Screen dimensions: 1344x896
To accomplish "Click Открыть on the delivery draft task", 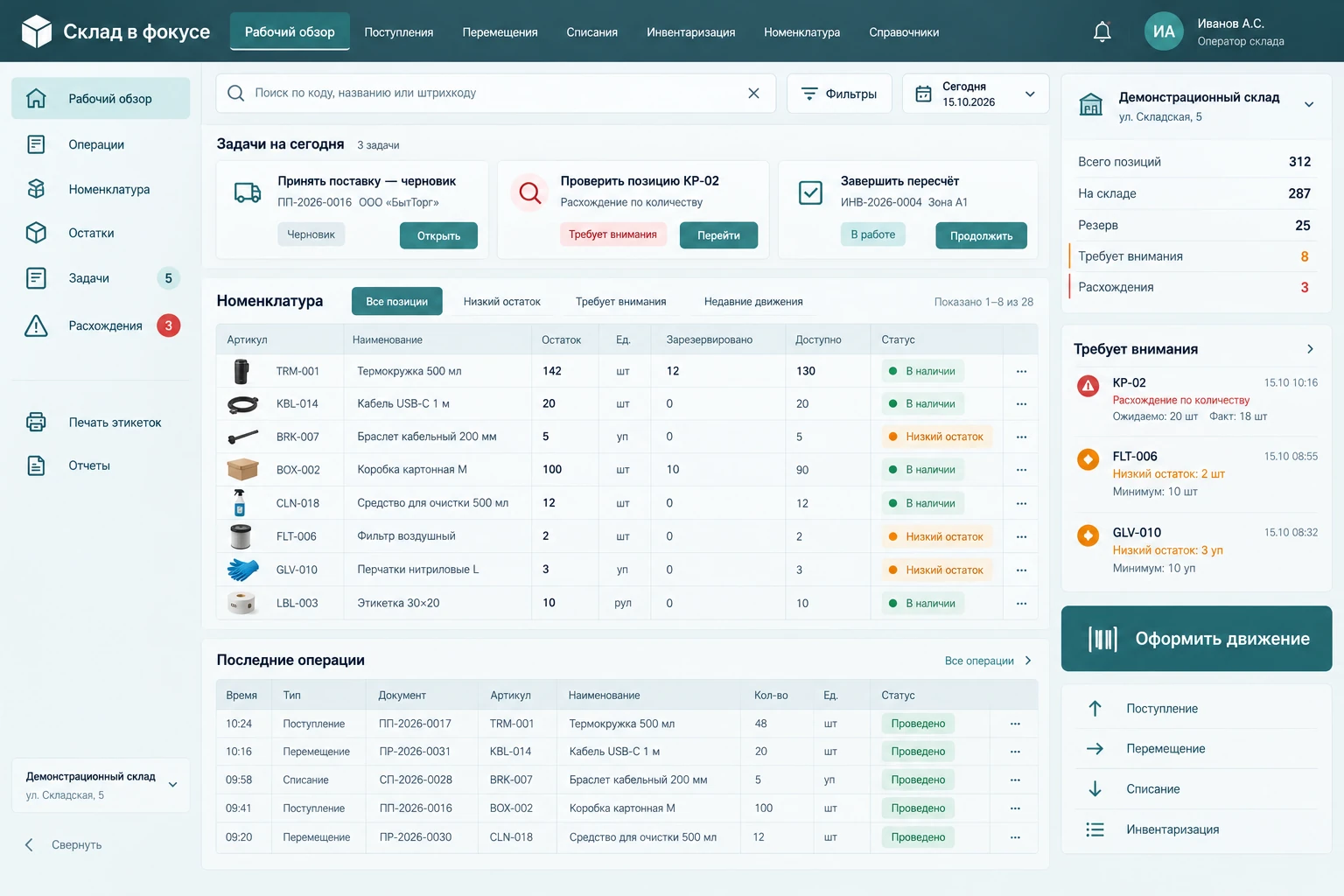I will coord(438,235).
